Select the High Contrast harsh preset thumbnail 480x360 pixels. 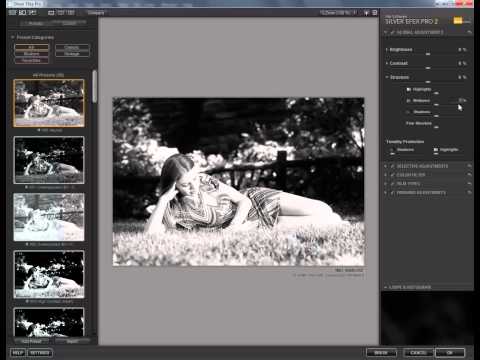pyautogui.click(x=49, y=274)
